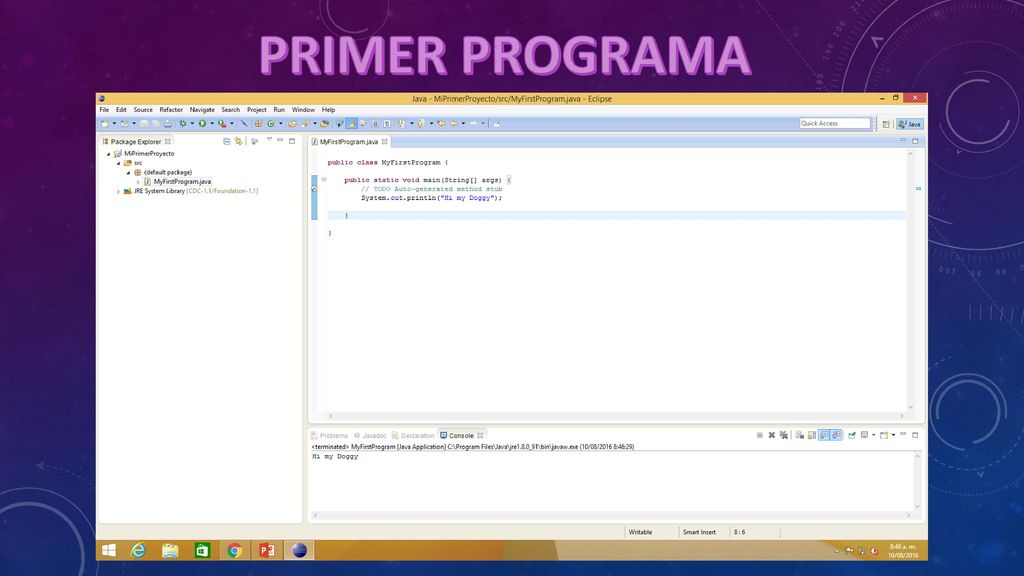Viewport: 1024px width, 576px height.
Task: Open the Refactor menu
Action: point(171,110)
